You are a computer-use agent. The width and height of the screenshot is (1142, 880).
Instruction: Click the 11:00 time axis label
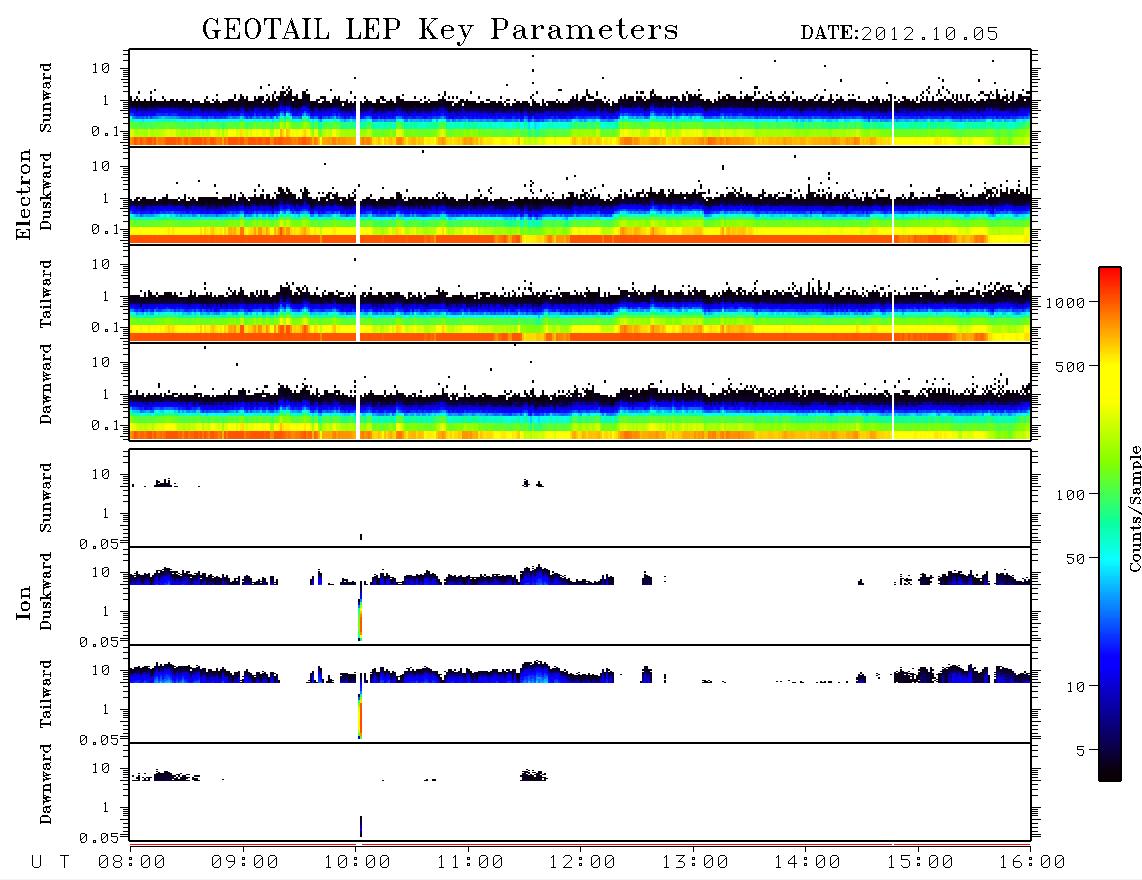(469, 863)
